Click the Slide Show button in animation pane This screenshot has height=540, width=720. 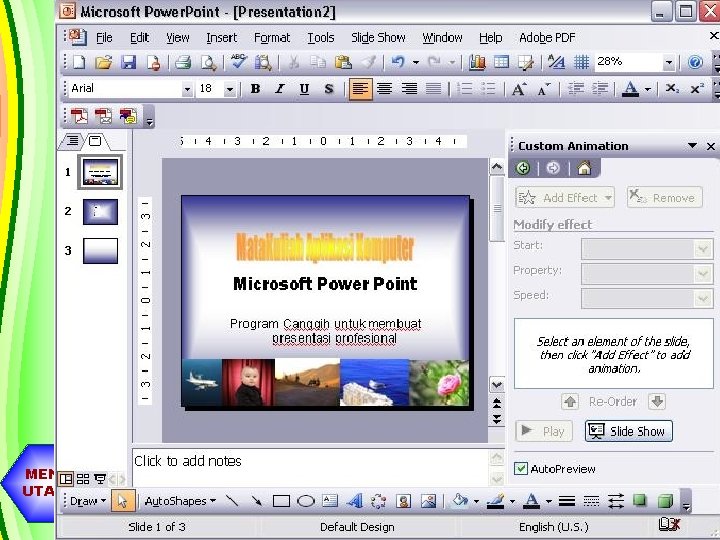tap(629, 431)
